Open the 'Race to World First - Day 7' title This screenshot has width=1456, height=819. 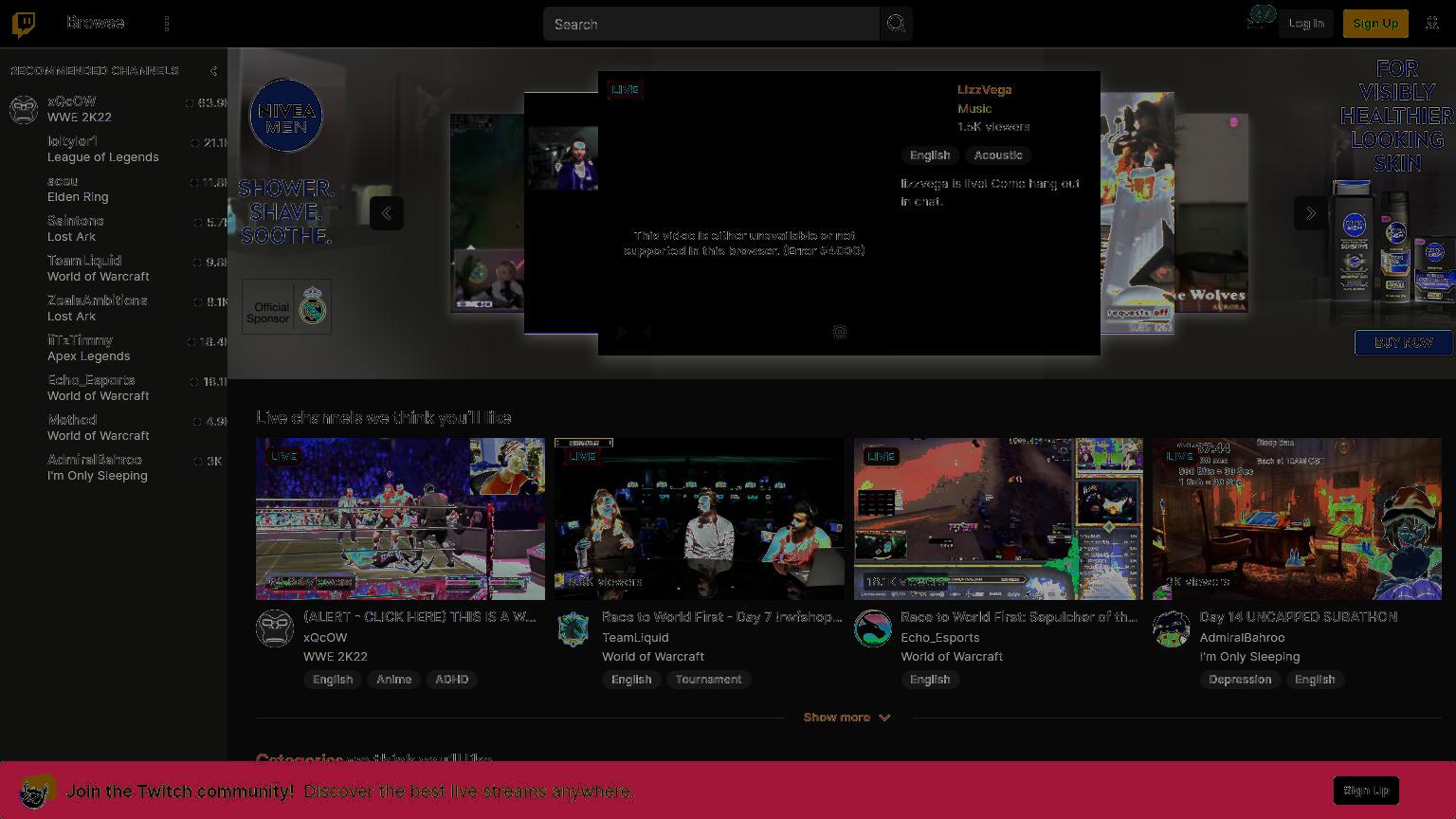click(722, 617)
